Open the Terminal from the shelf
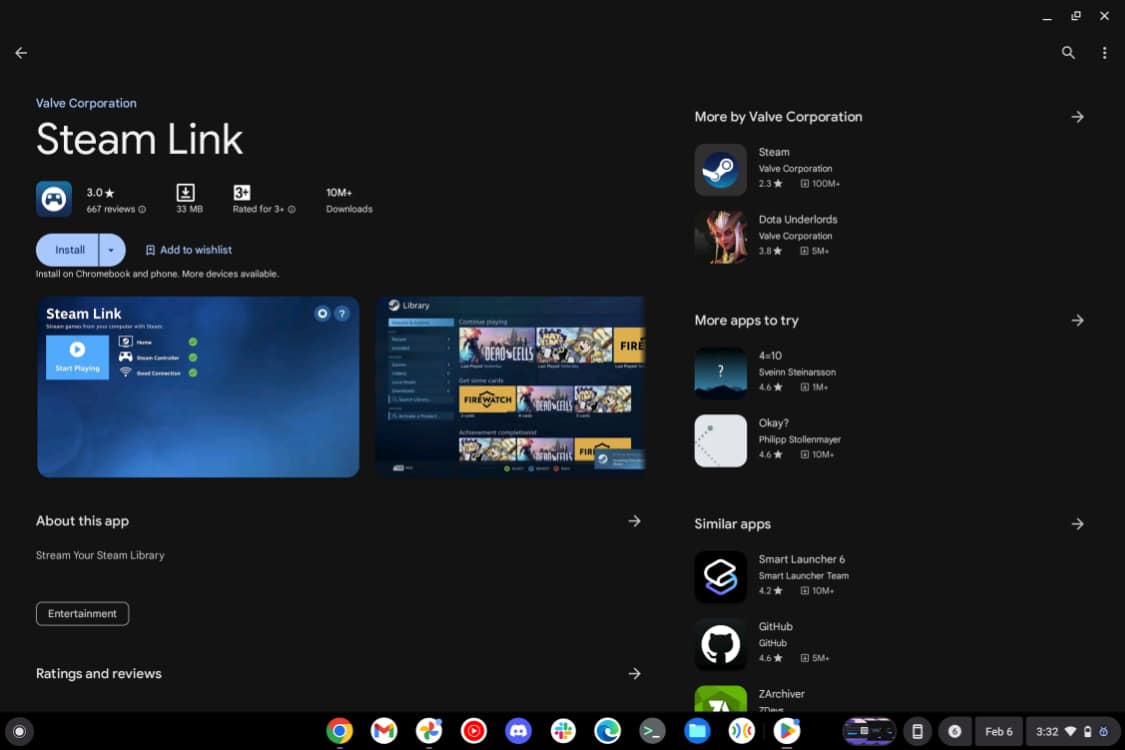The image size is (1125, 750). click(652, 731)
